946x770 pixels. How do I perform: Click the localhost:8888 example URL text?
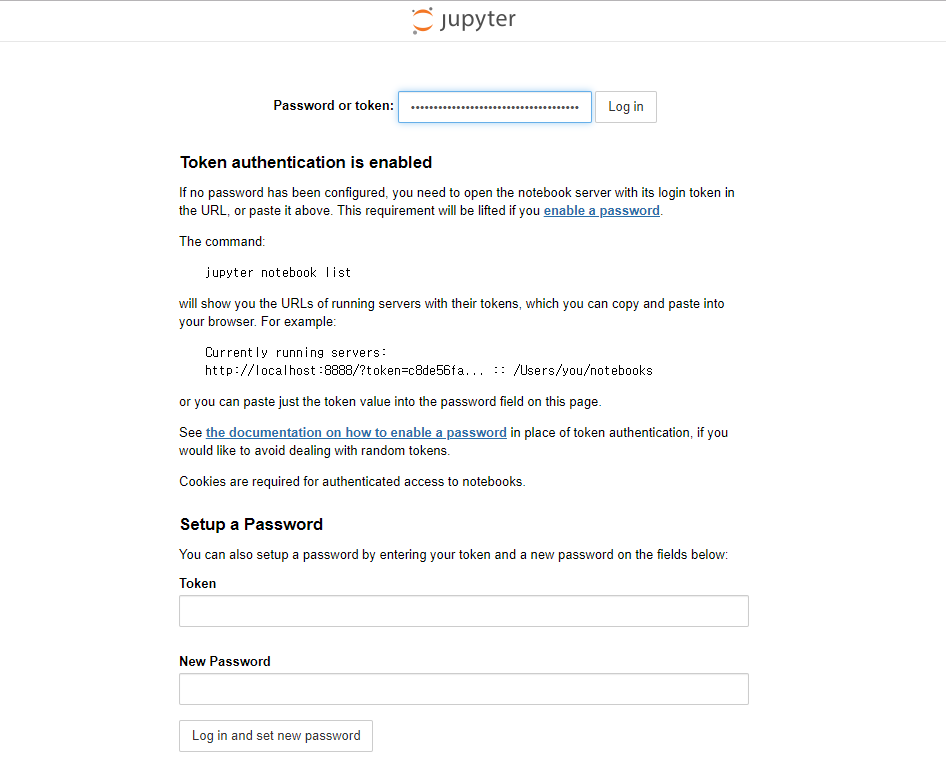[344, 371]
